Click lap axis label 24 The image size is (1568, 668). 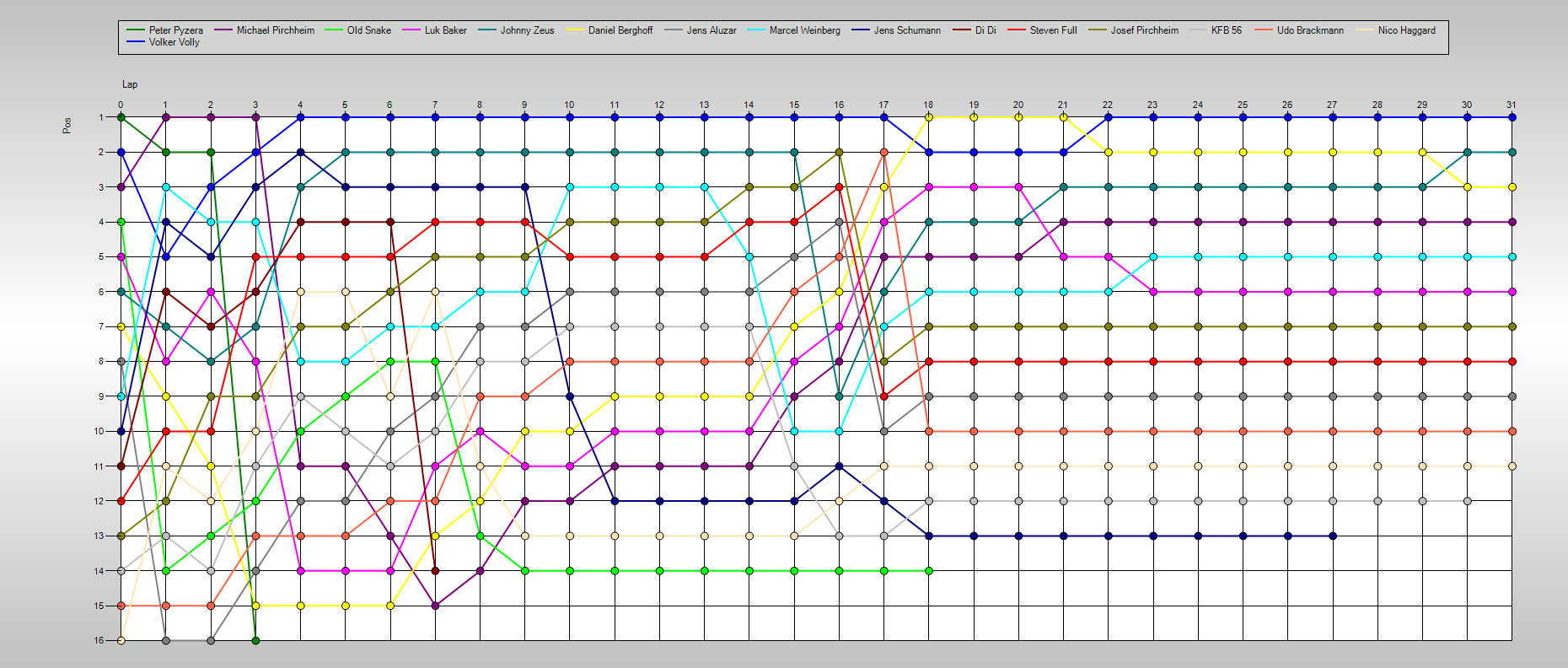(x=1198, y=105)
